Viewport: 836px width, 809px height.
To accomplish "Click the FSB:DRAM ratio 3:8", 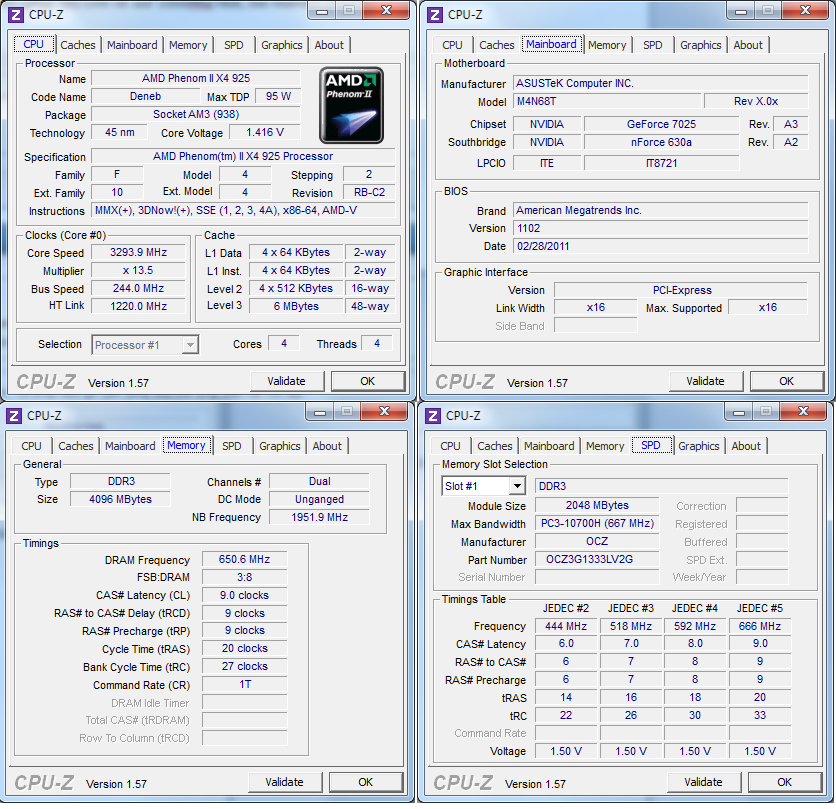I will pyautogui.click(x=245, y=578).
